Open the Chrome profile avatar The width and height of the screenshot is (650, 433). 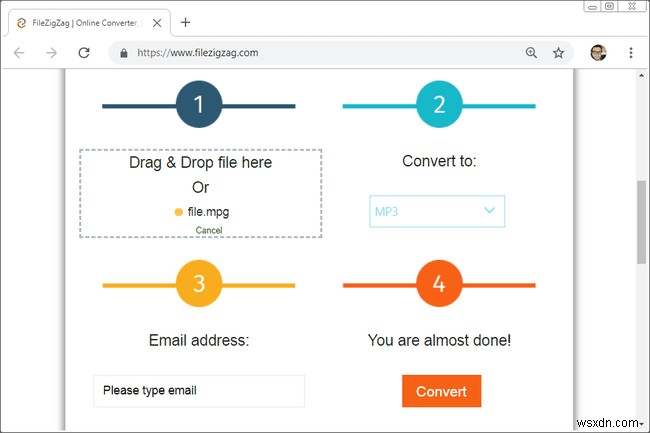coord(598,53)
